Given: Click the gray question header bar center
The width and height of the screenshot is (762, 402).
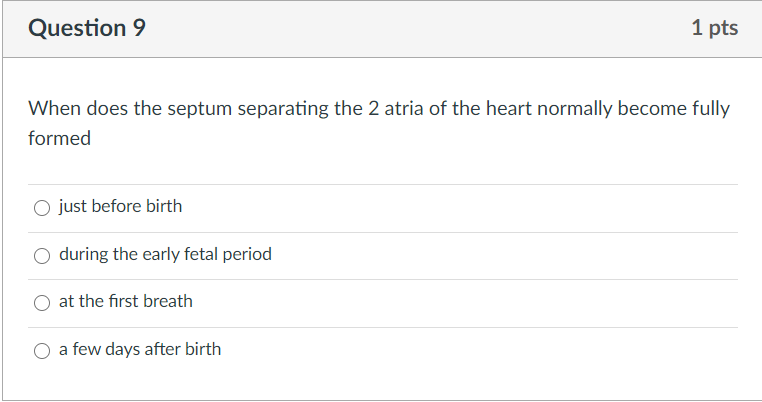Looking at the screenshot, I should [x=381, y=29].
